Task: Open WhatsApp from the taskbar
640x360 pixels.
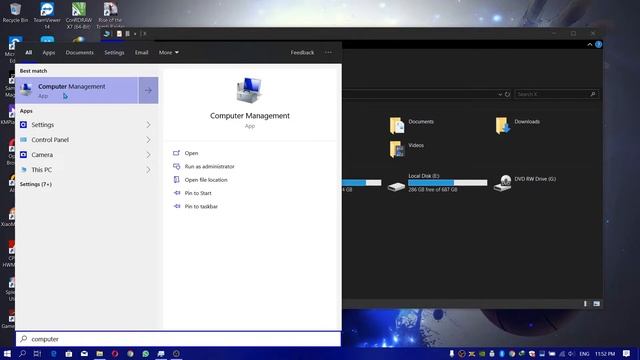Action: [146, 353]
